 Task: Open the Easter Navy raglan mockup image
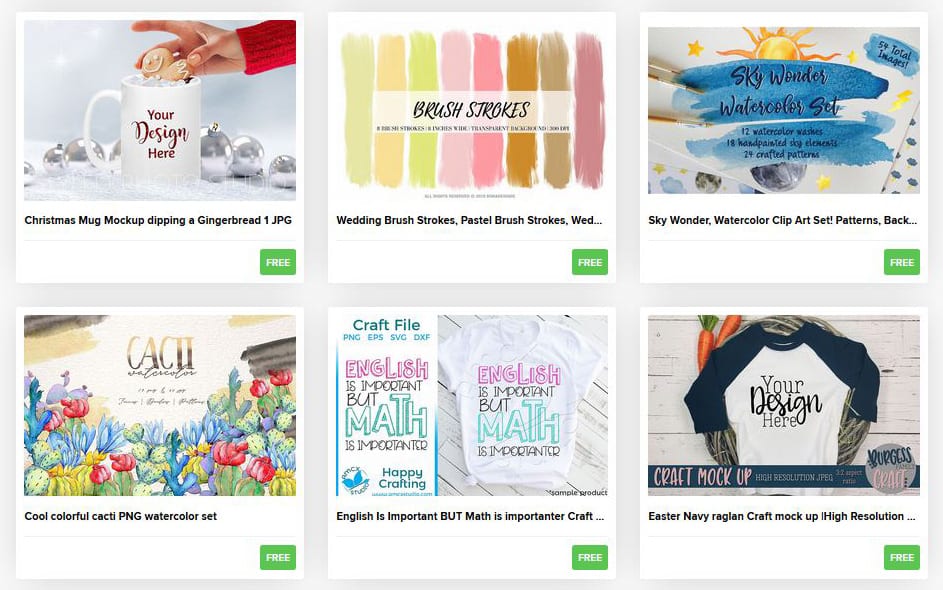[784, 405]
